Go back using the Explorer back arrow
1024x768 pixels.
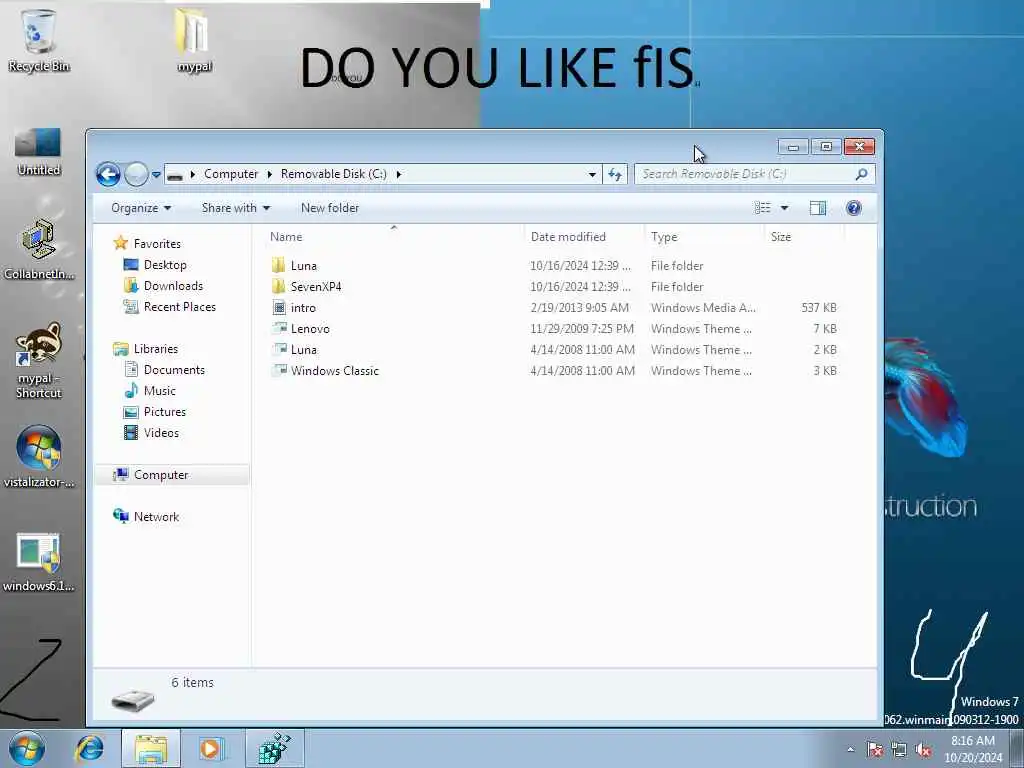coord(108,174)
